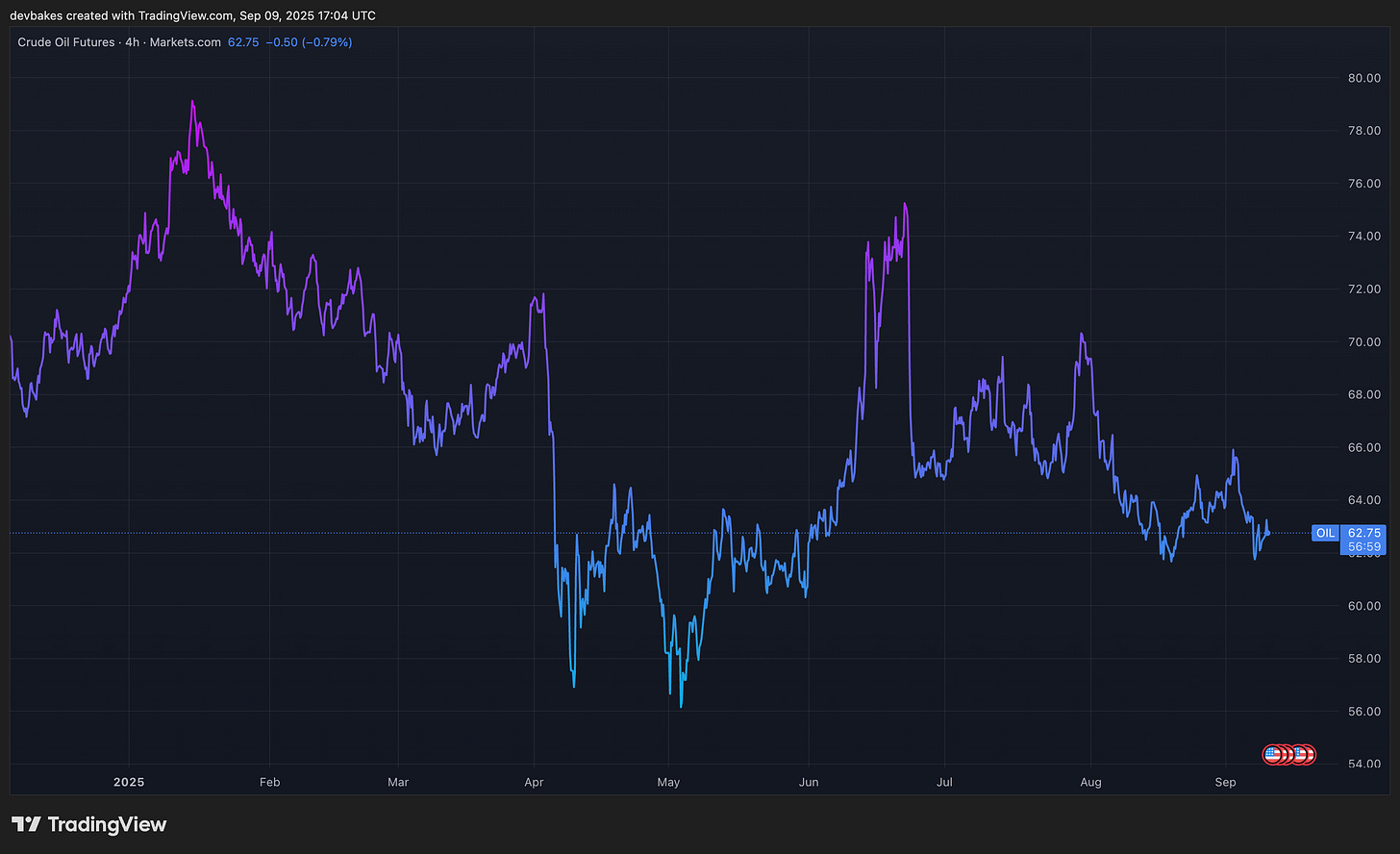Click the "Mar" time axis label
Viewport: 1400px width, 854px height.
(398, 783)
